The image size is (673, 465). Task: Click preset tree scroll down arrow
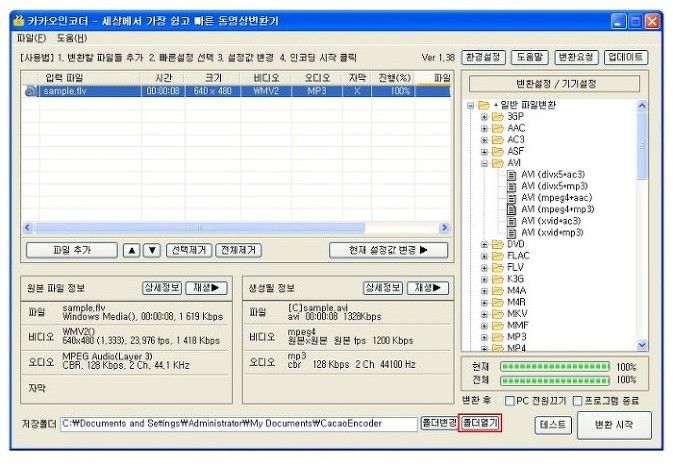point(642,345)
